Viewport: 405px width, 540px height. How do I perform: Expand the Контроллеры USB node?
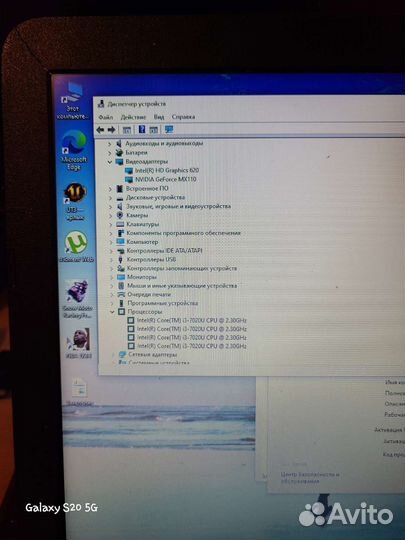click(111, 259)
